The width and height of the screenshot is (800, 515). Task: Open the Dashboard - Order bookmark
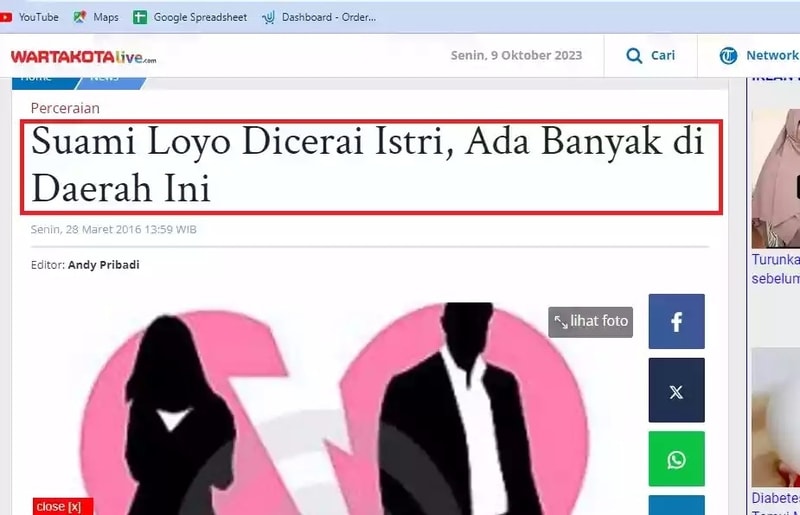click(x=319, y=17)
